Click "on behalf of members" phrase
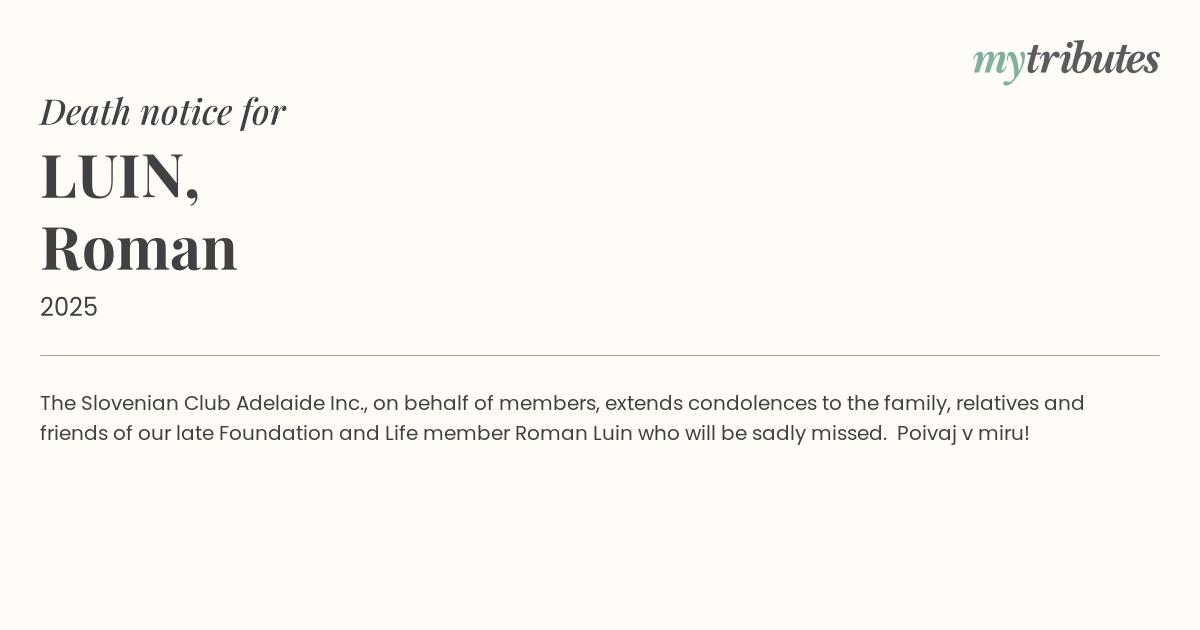This screenshot has width=1200, height=630. point(485,403)
